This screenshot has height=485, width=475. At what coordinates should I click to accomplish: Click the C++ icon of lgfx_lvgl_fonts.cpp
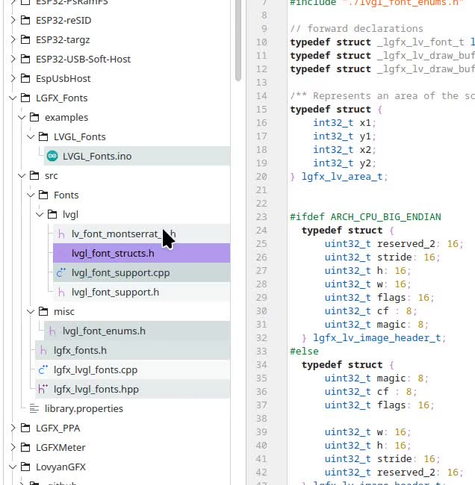43,370
